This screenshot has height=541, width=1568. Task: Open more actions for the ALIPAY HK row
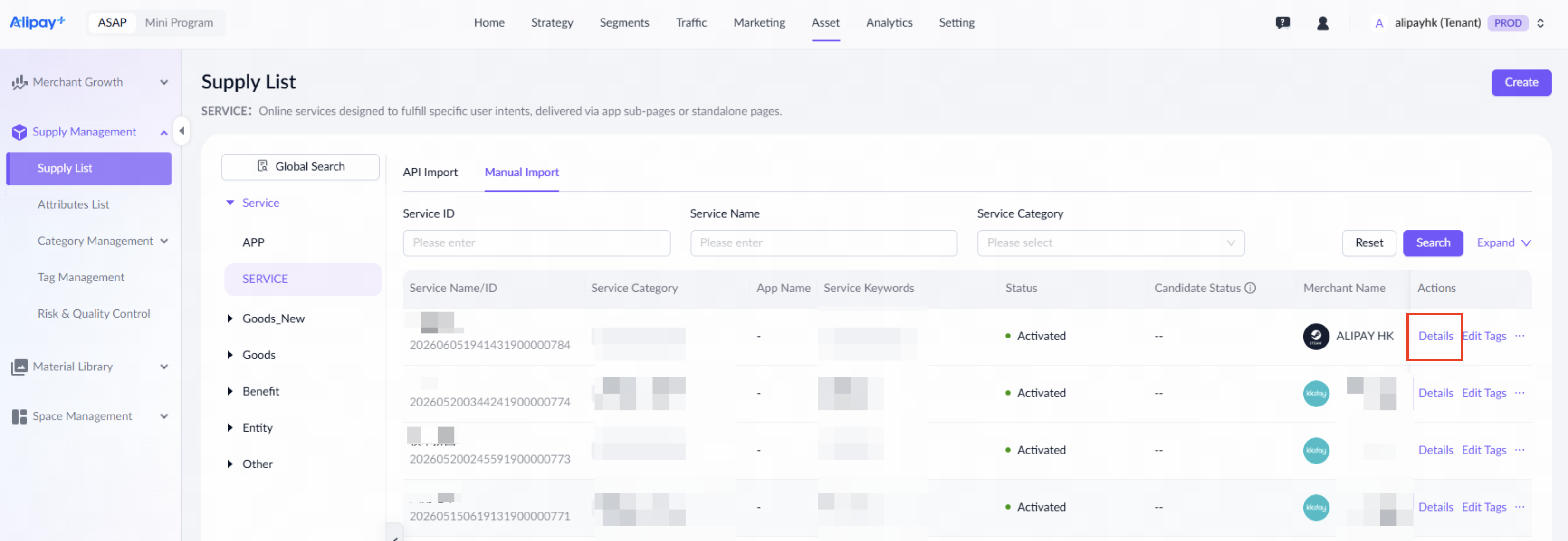[x=1520, y=336]
